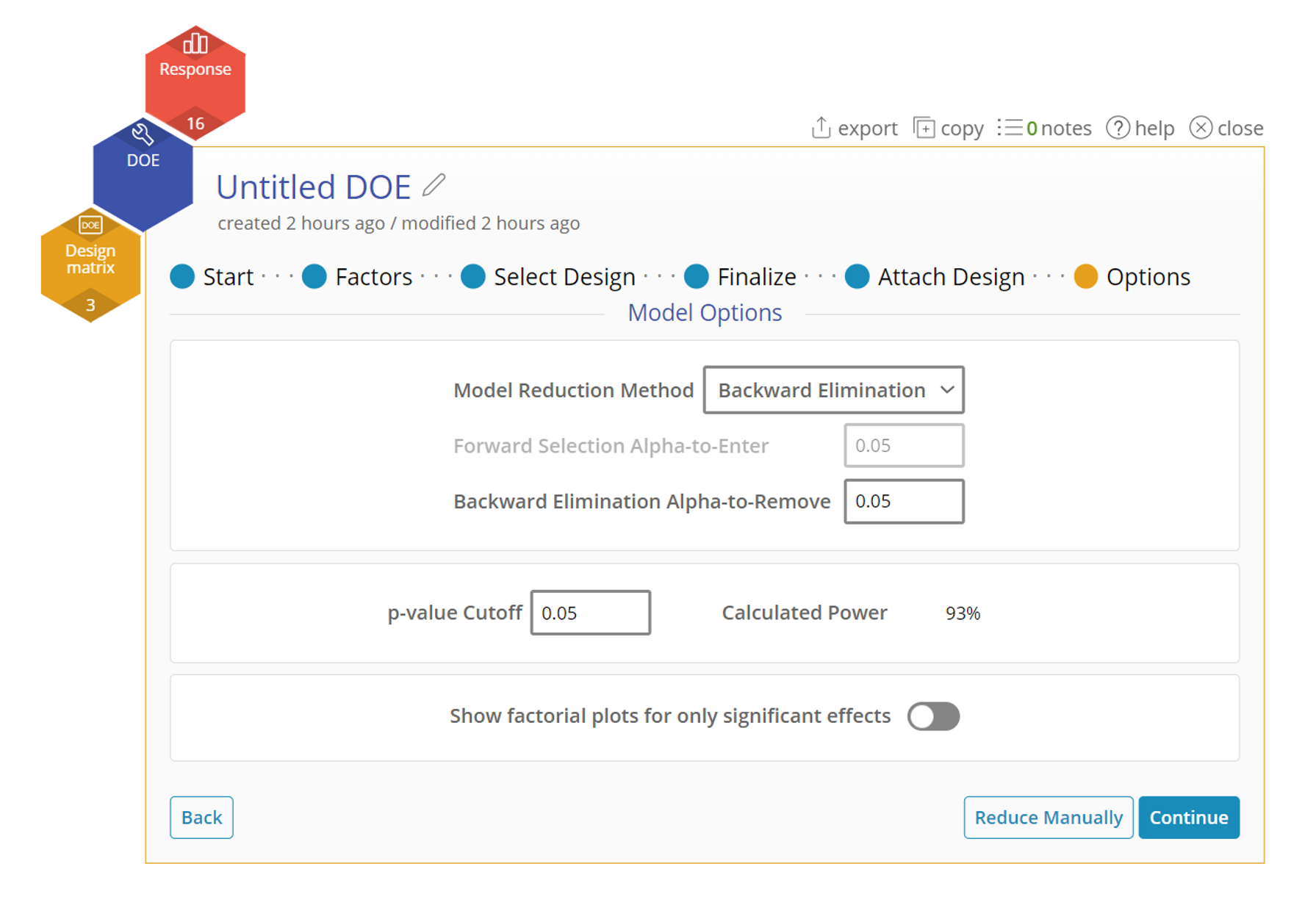This screenshot has height=908, width=1316.
Task: Click Forward Selection Alpha-to-Enter field
Action: point(904,446)
